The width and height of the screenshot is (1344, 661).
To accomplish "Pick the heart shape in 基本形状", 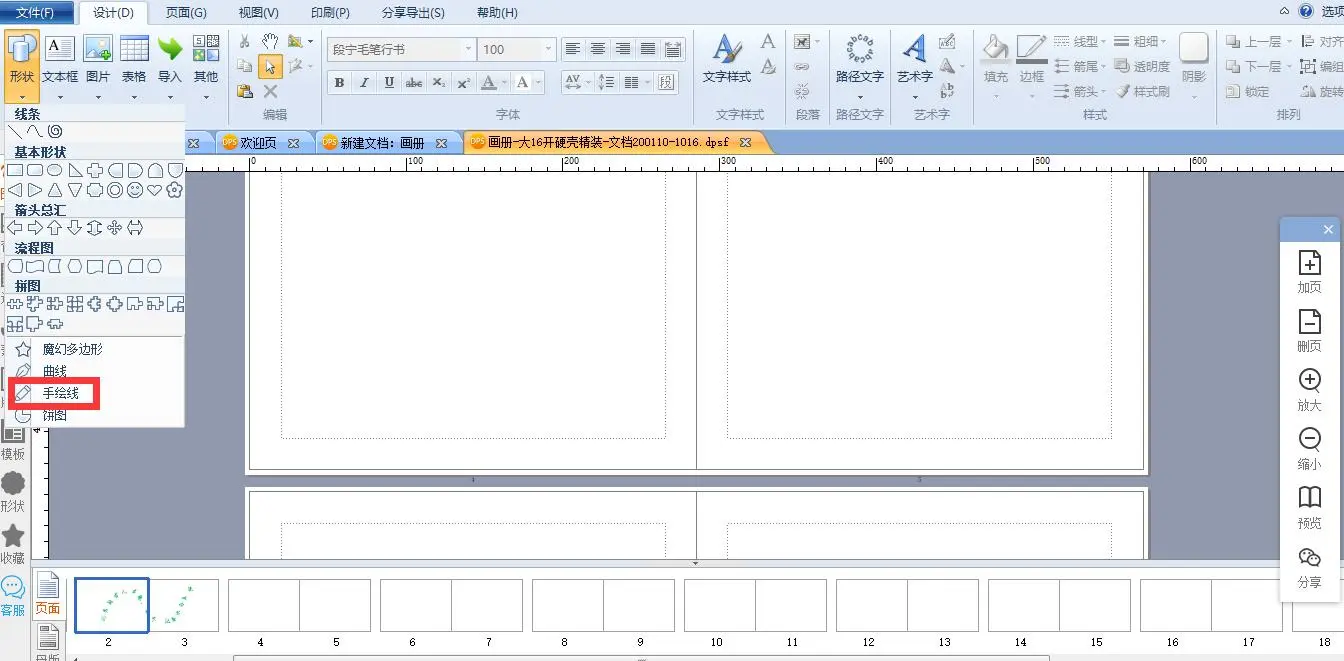I will click(x=155, y=190).
